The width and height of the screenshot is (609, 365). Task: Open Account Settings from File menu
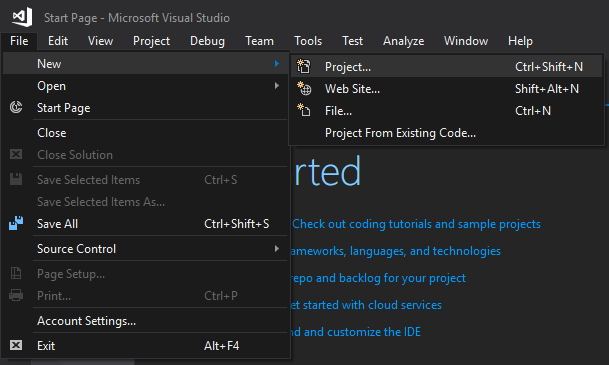(x=146, y=321)
